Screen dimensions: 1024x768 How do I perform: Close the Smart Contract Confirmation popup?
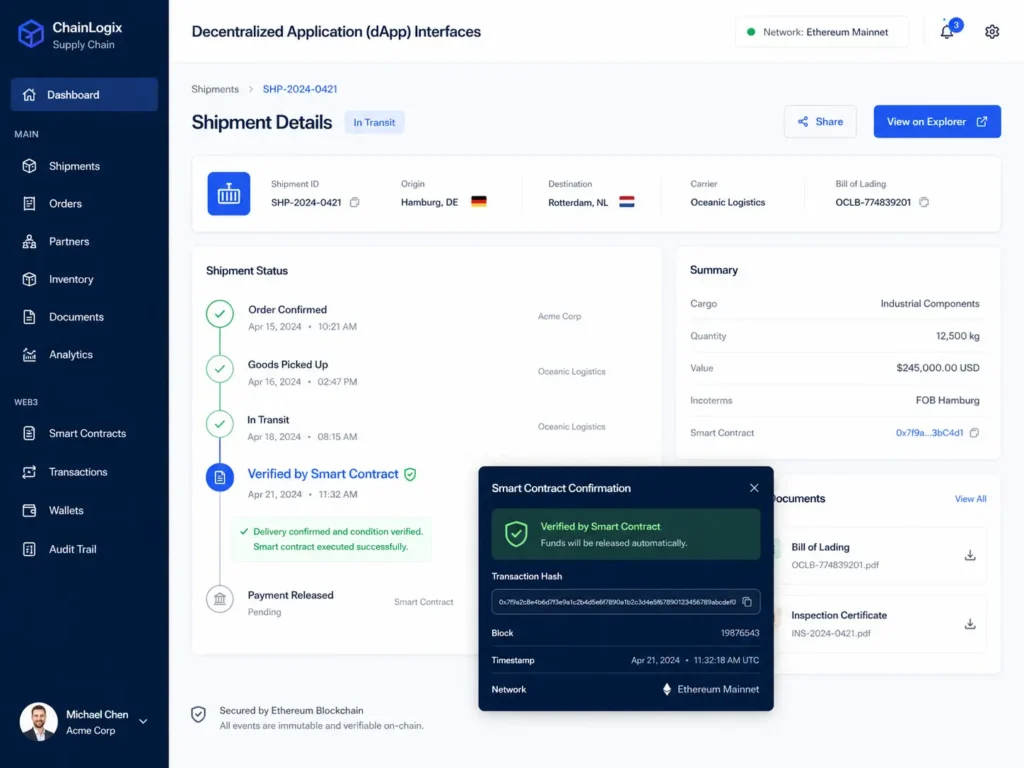[x=754, y=488]
